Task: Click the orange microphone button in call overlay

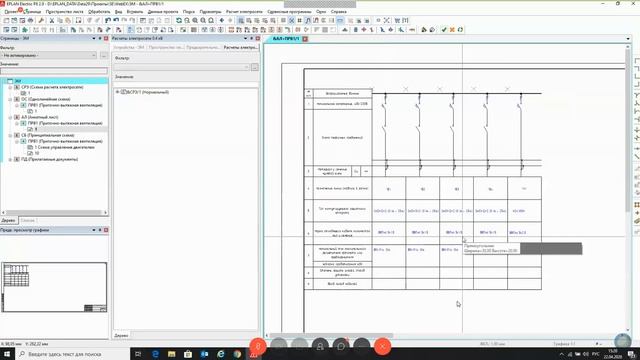Action: (258, 347)
